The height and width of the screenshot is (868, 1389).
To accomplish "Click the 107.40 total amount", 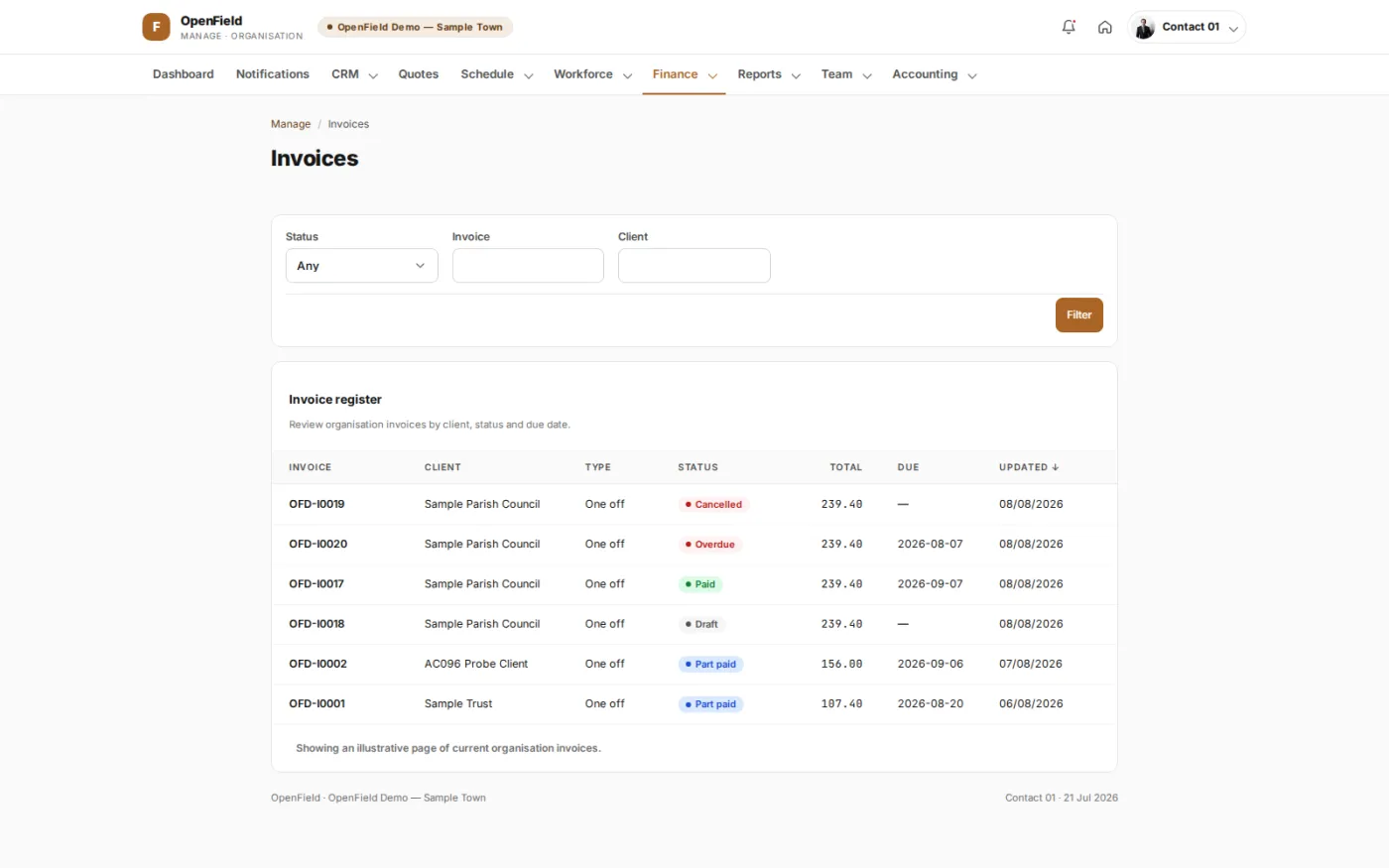I will pos(841,703).
